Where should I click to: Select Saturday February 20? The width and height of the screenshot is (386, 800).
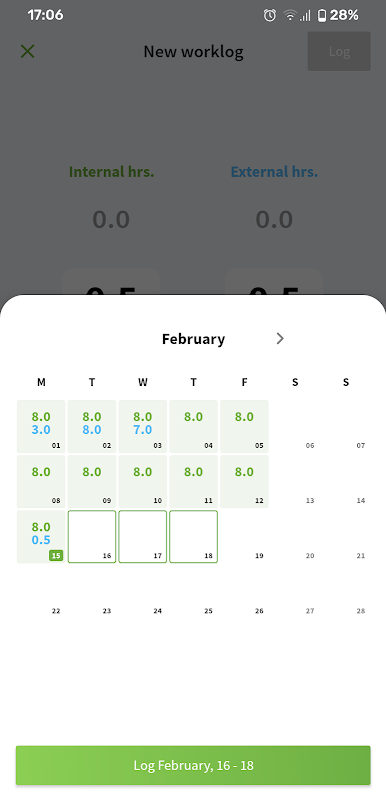pyautogui.click(x=295, y=537)
